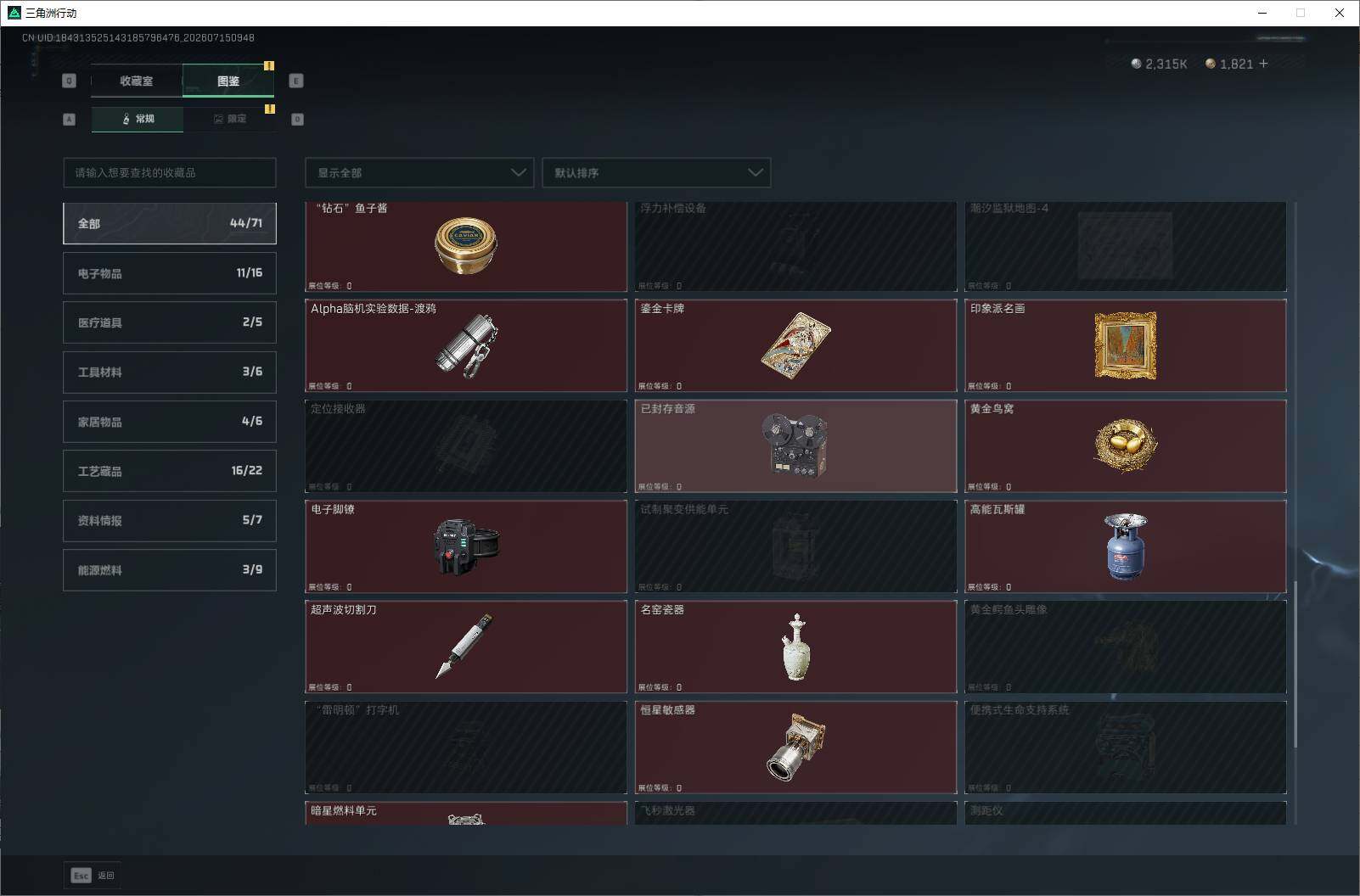Image resolution: width=1360 pixels, height=896 pixels.
Task: Open the locked 试制聚变供能单元 card
Action: (x=795, y=546)
